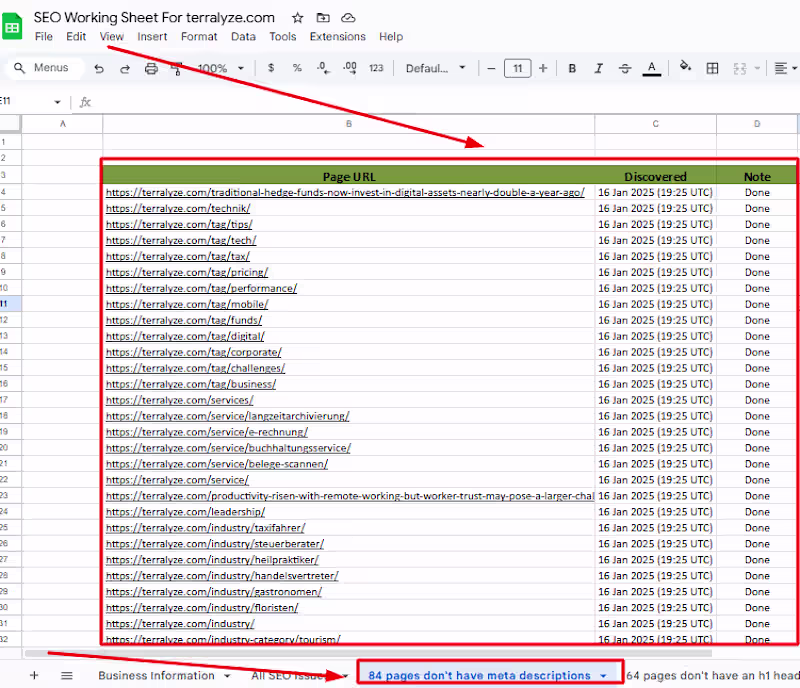Switch to Business Information tab

pyautogui.click(x=156, y=675)
